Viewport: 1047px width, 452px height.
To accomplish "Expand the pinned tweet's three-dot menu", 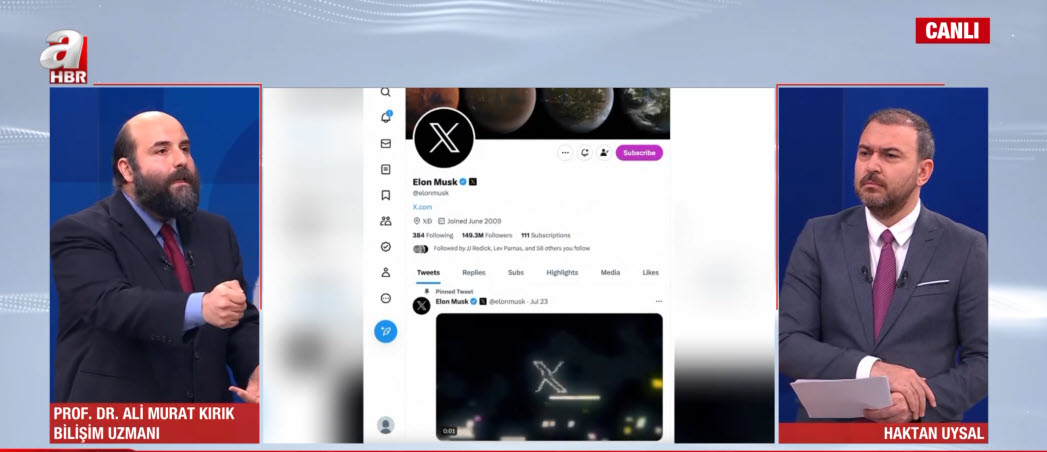I will [658, 301].
